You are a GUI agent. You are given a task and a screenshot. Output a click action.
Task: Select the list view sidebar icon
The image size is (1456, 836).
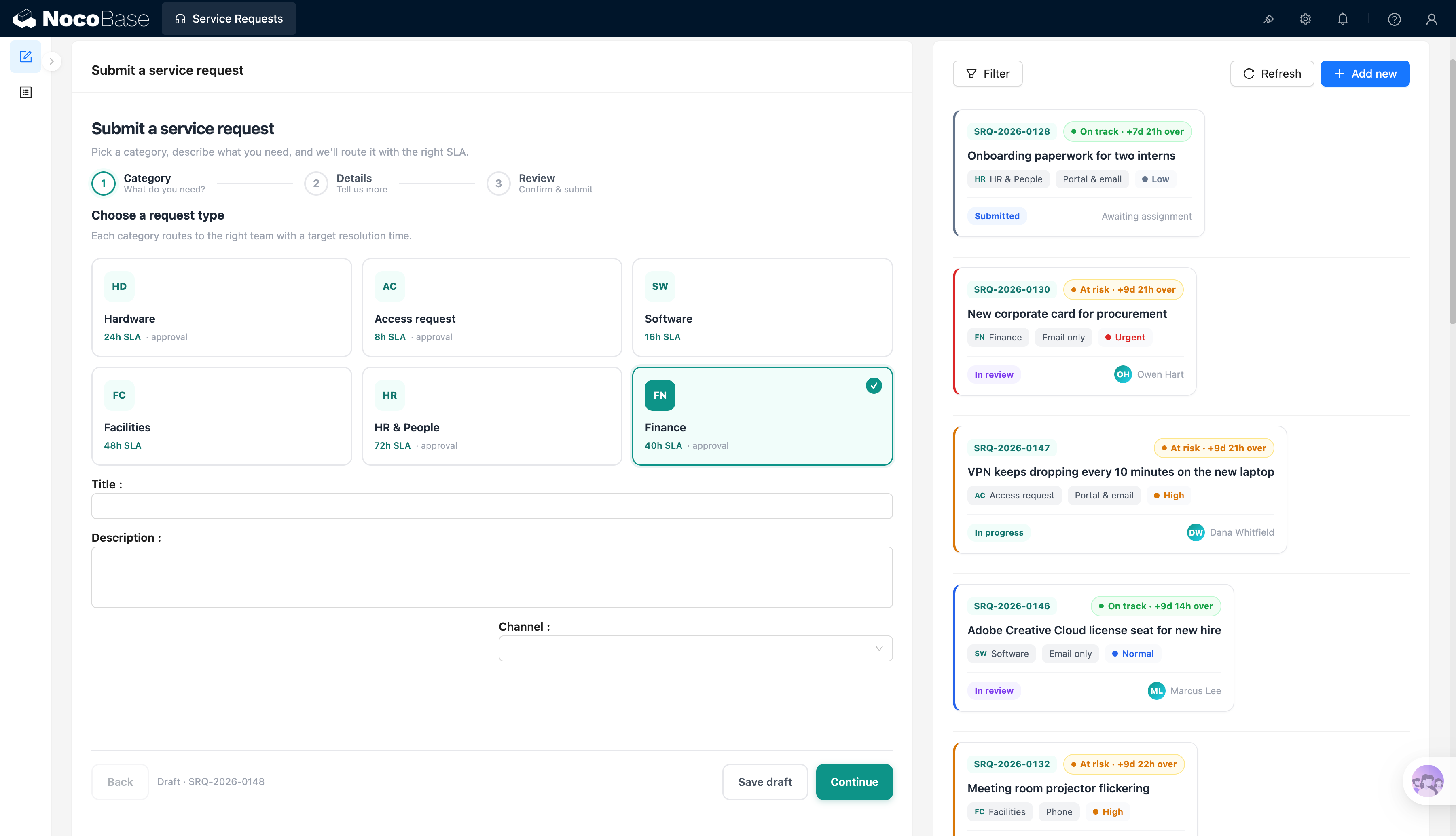tap(26, 93)
